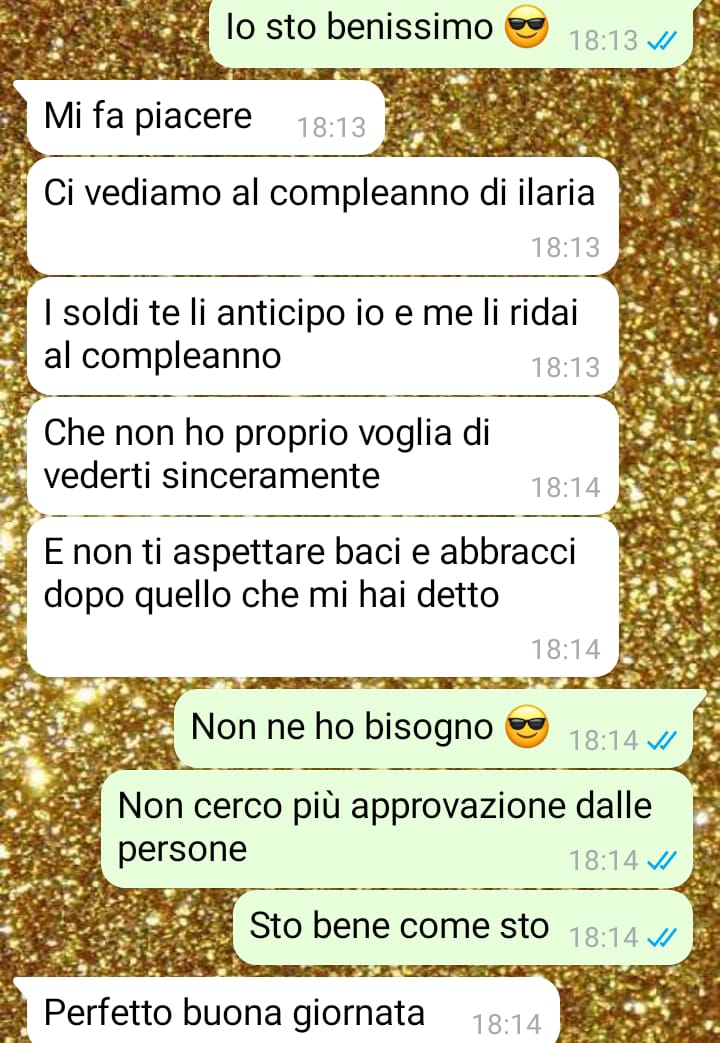The width and height of the screenshot is (720, 1043).
Task: Tap the glitter chat background beside "Mi fa piacere"
Action: [546, 118]
